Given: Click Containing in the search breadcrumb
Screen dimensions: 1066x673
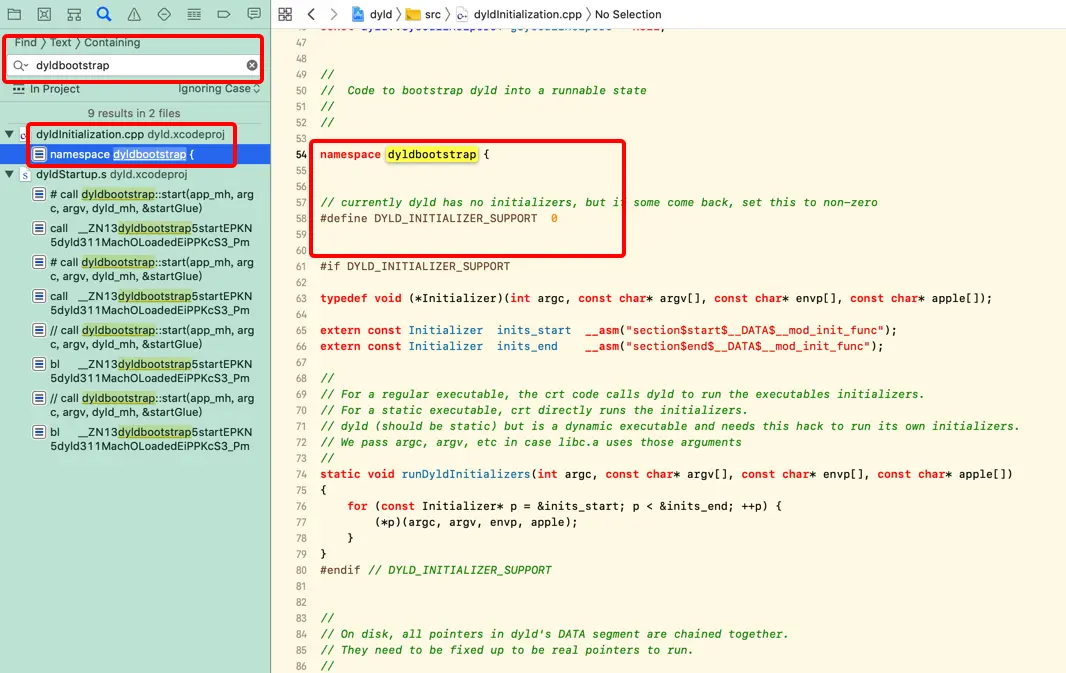Looking at the screenshot, I should pos(112,42).
